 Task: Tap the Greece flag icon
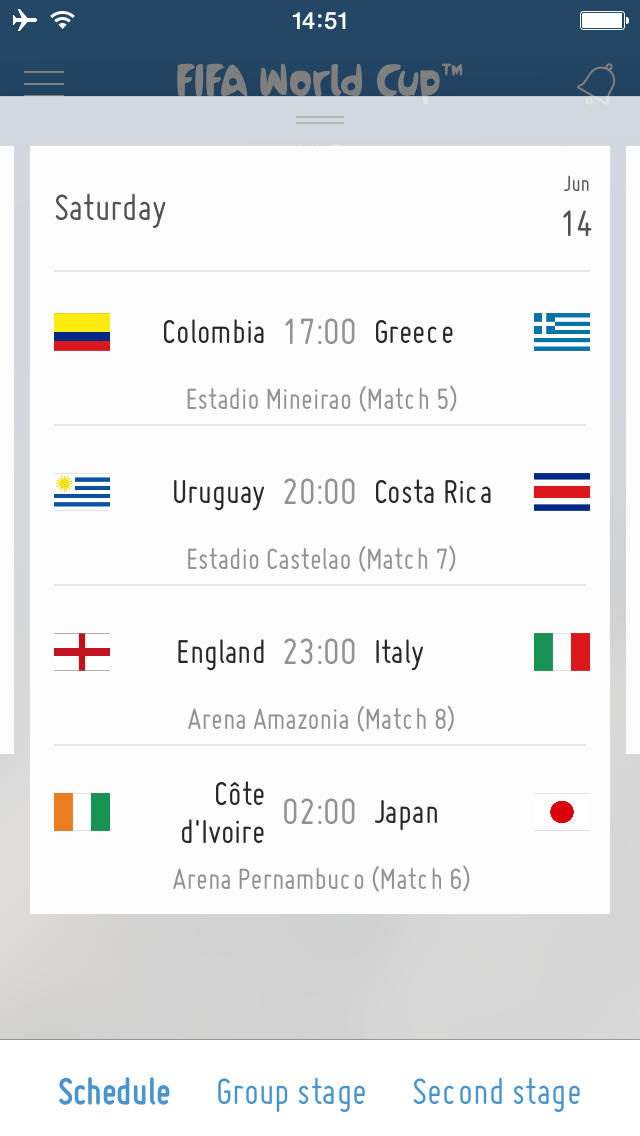562,332
